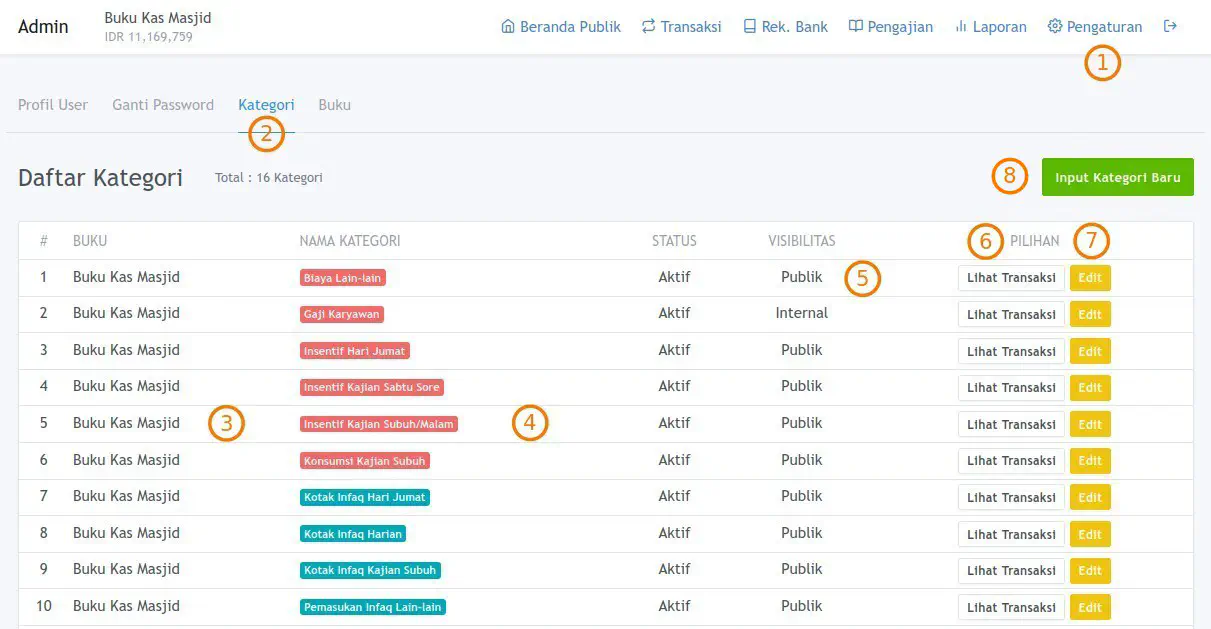This screenshot has width=1211, height=629.
Task: Open Pengajian via the book icon
Action: [x=855, y=27]
